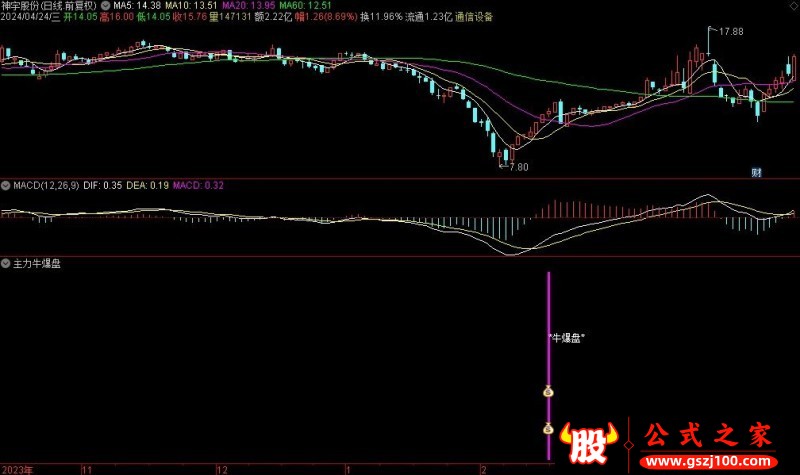Viewport: 800px width, 475px height.
Task: Click the upper money bag signal icon
Action: click(x=548, y=391)
